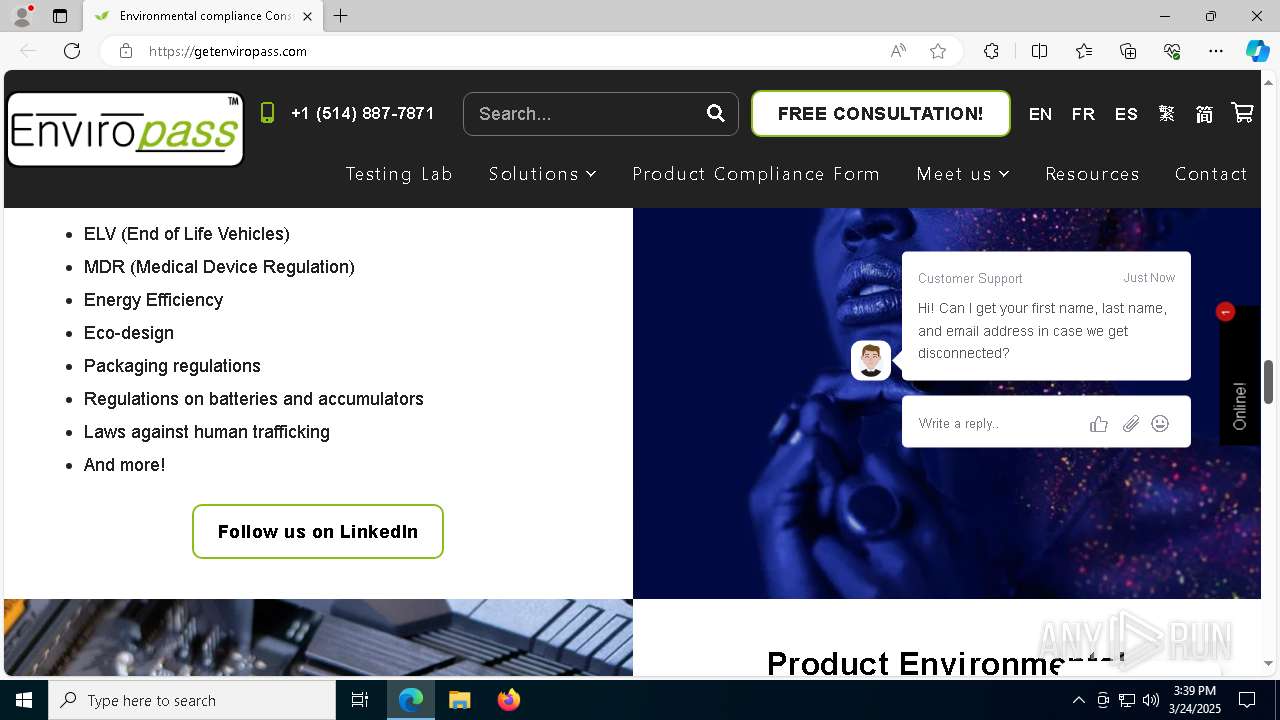Launch Firefox from taskbar
The width and height of the screenshot is (1280, 720).
click(x=508, y=700)
